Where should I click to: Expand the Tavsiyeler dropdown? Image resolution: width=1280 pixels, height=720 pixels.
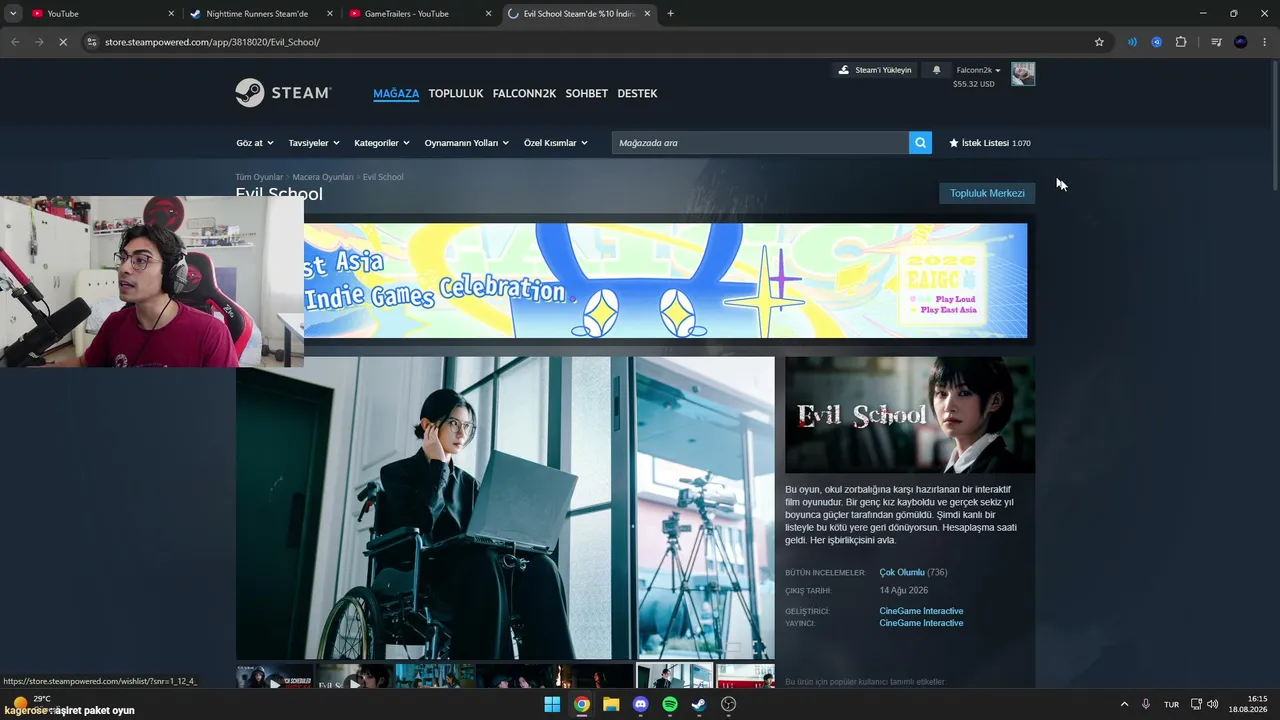coord(314,143)
